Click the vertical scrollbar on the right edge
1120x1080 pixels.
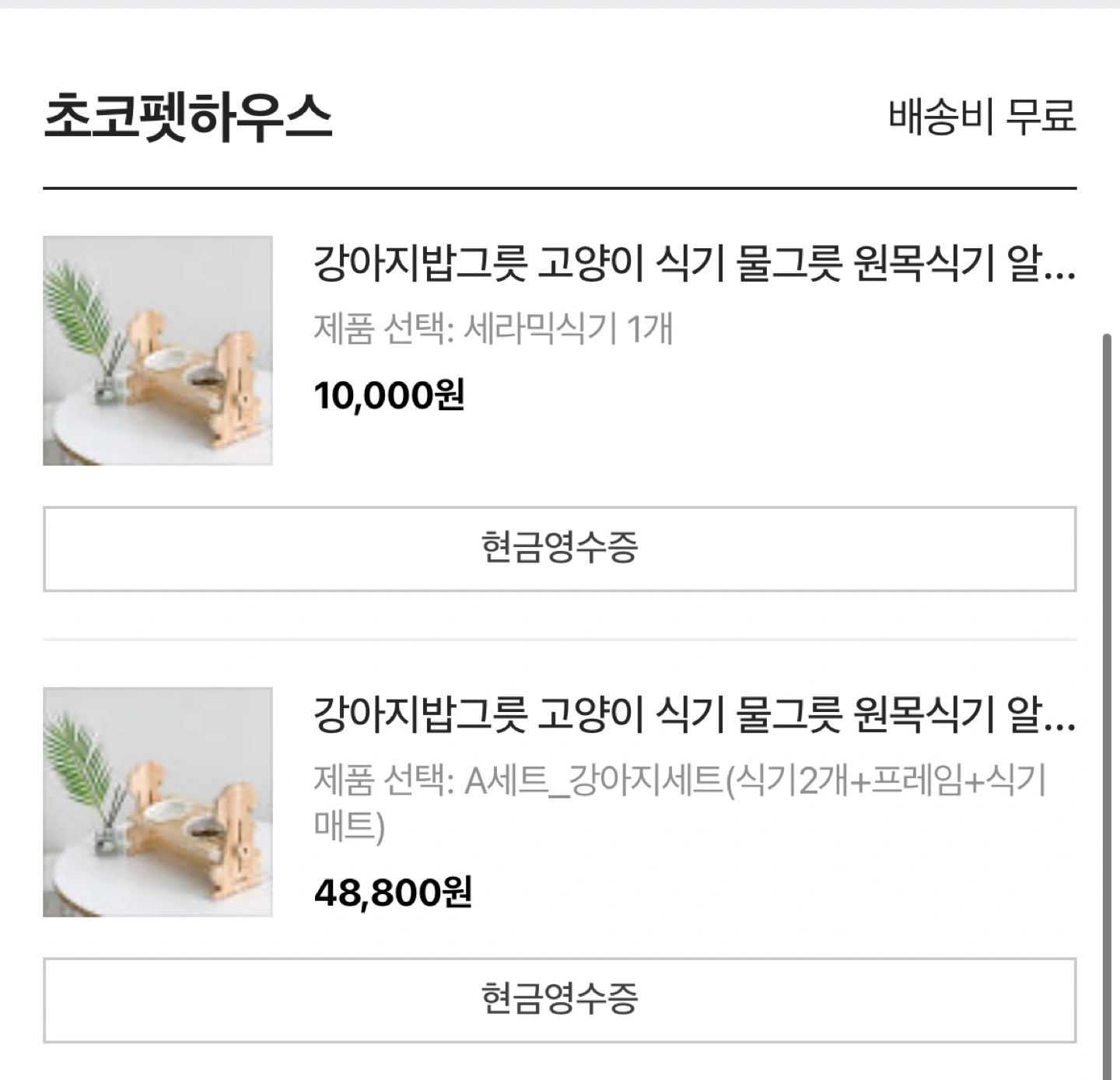click(x=1107, y=700)
